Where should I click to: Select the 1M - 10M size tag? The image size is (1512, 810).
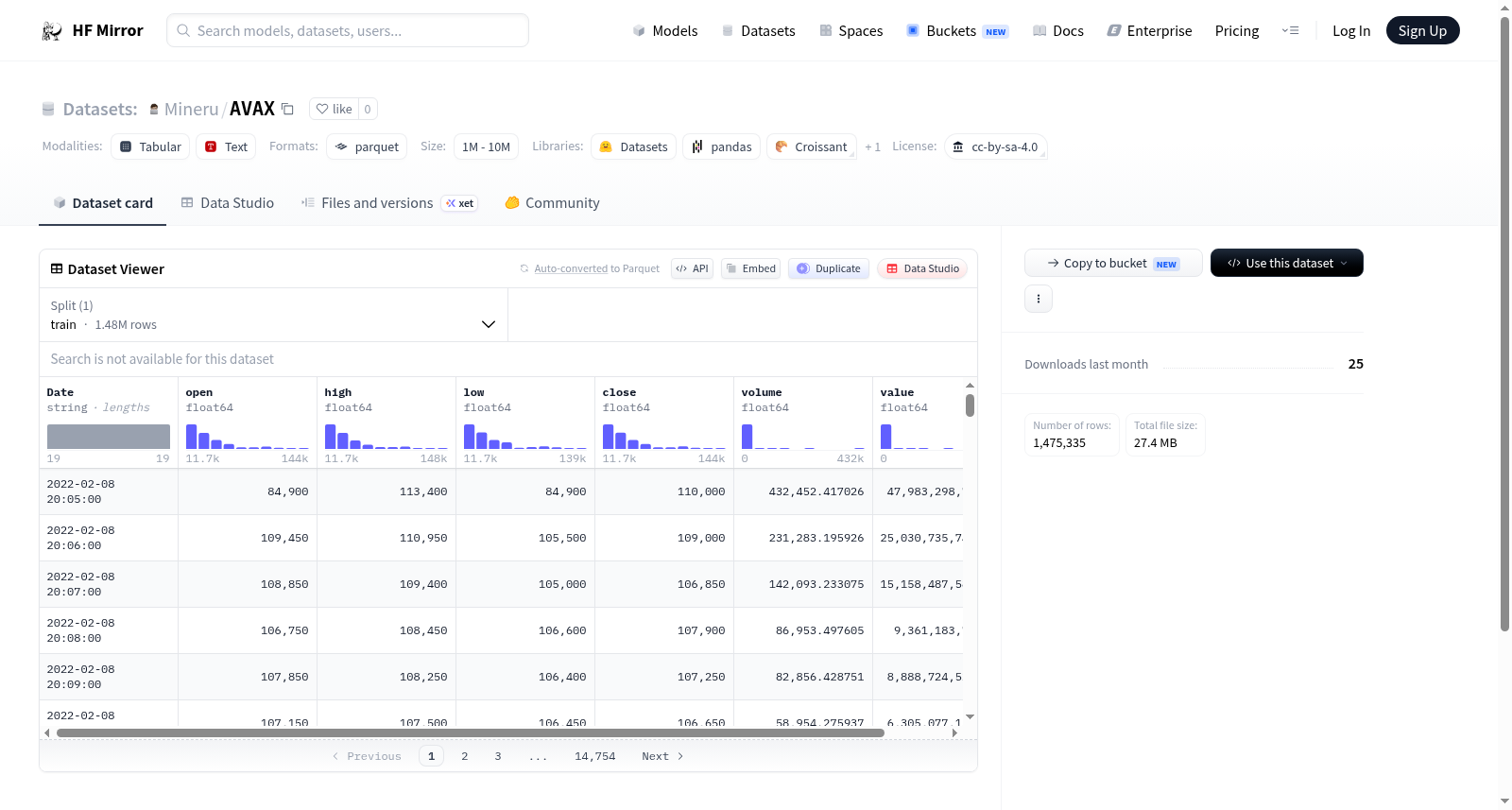[x=486, y=146]
